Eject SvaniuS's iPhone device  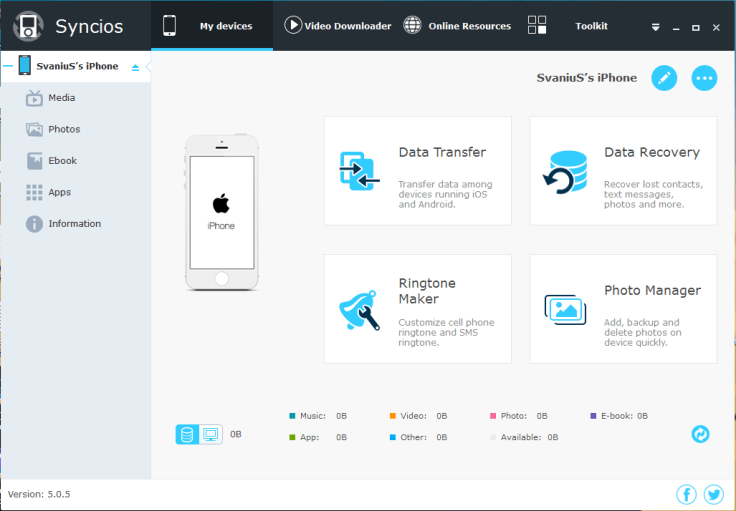[x=136, y=67]
